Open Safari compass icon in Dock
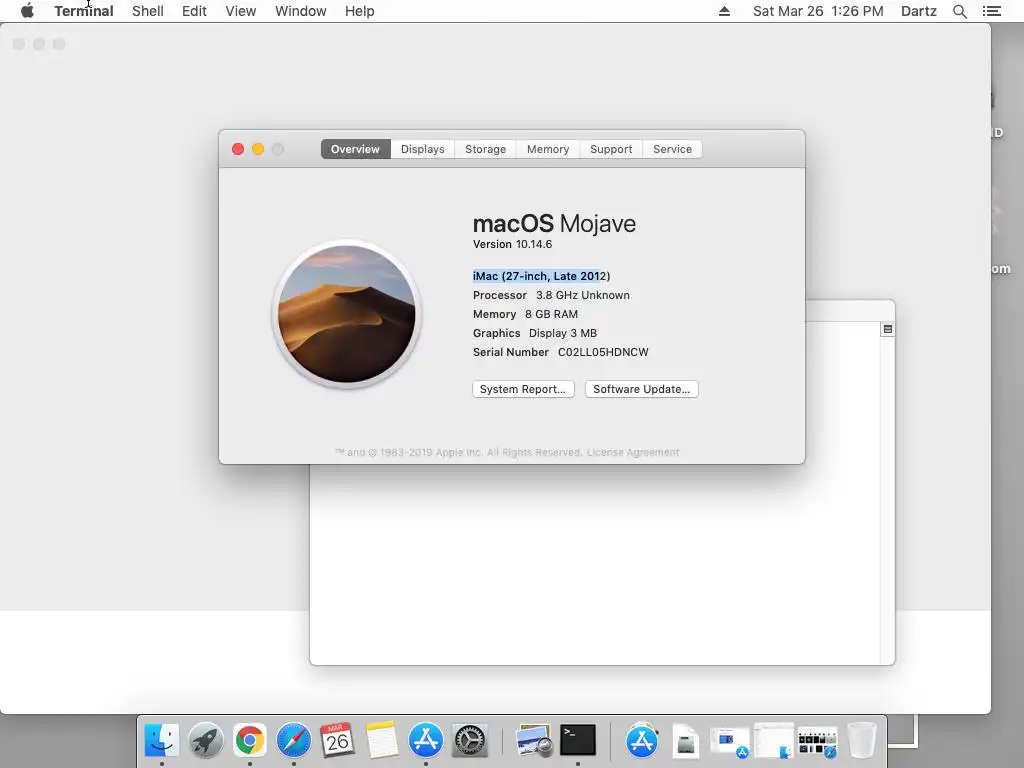Image resolution: width=1024 pixels, height=768 pixels. (x=294, y=741)
